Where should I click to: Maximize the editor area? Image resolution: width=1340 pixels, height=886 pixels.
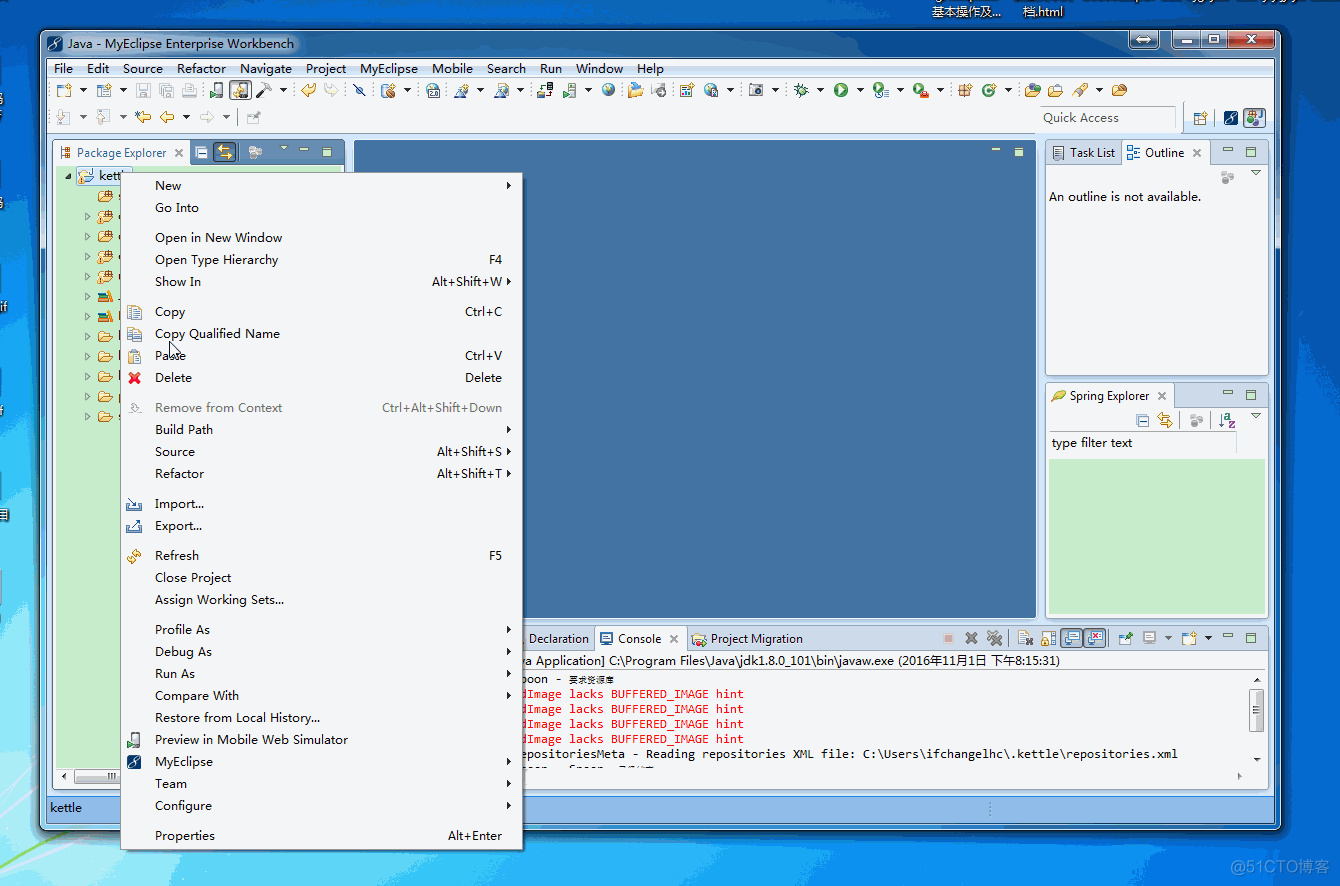click(x=1019, y=152)
